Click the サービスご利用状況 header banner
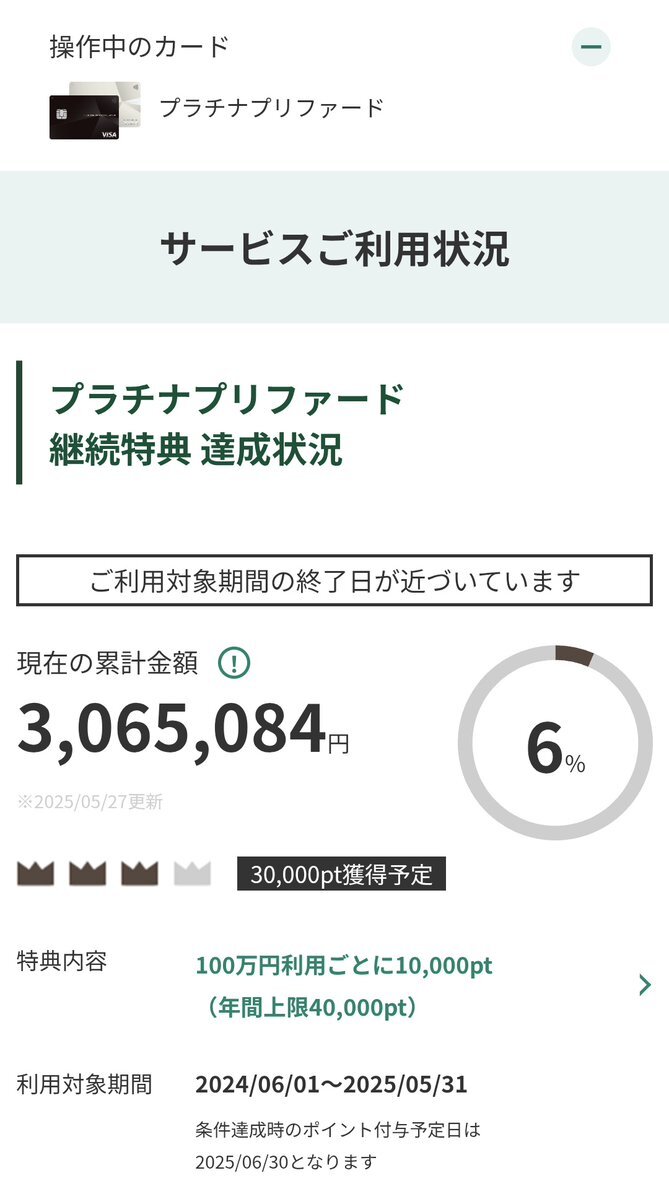The height and width of the screenshot is (1199, 669). click(334, 247)
